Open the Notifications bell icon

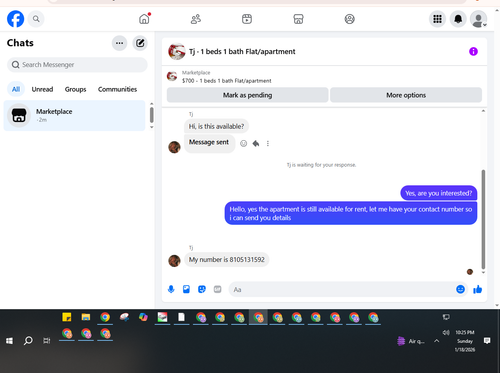point(458,19)
